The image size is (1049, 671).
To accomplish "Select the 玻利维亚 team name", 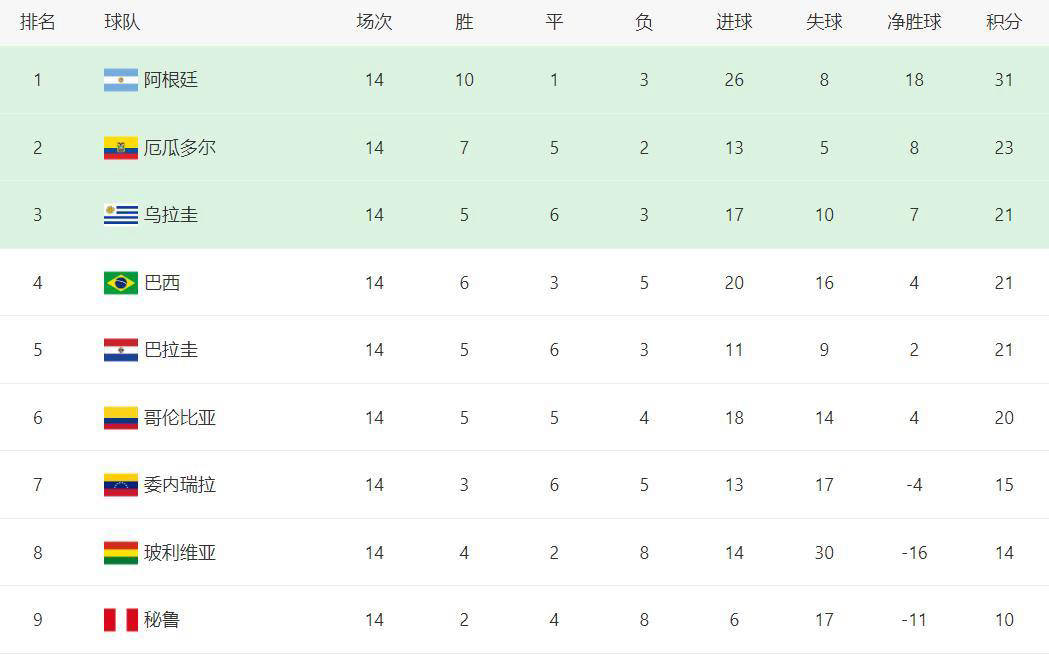I will click(180, 553).
